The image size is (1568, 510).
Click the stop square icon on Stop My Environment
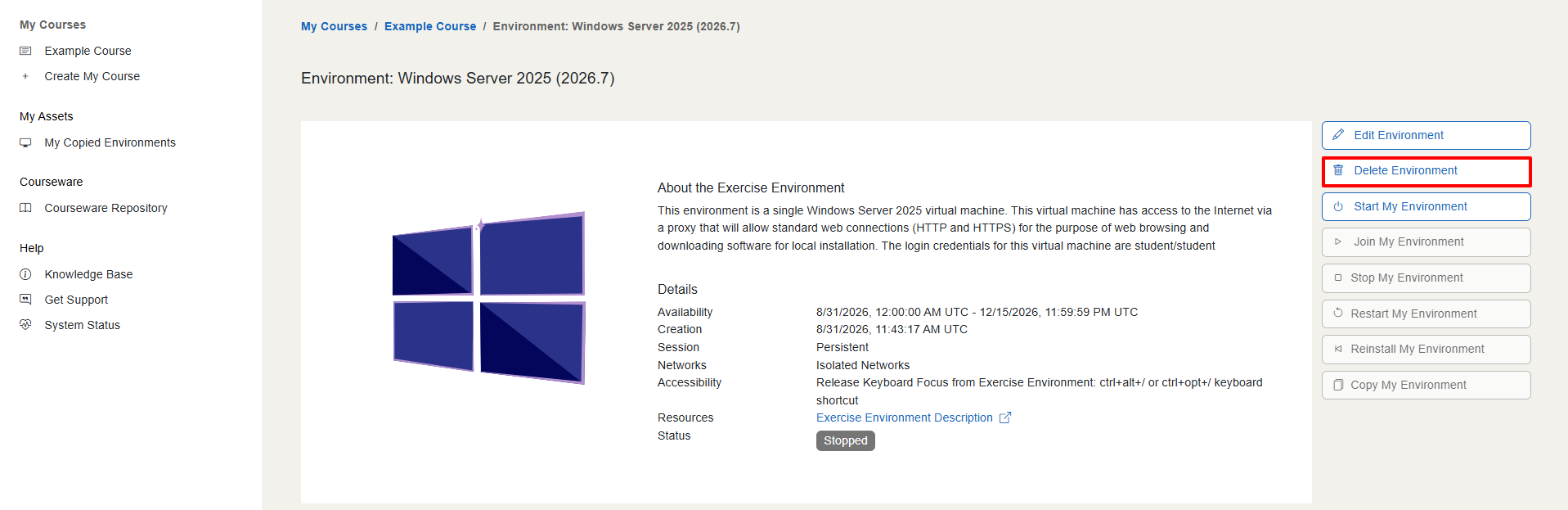(1338, 278)
